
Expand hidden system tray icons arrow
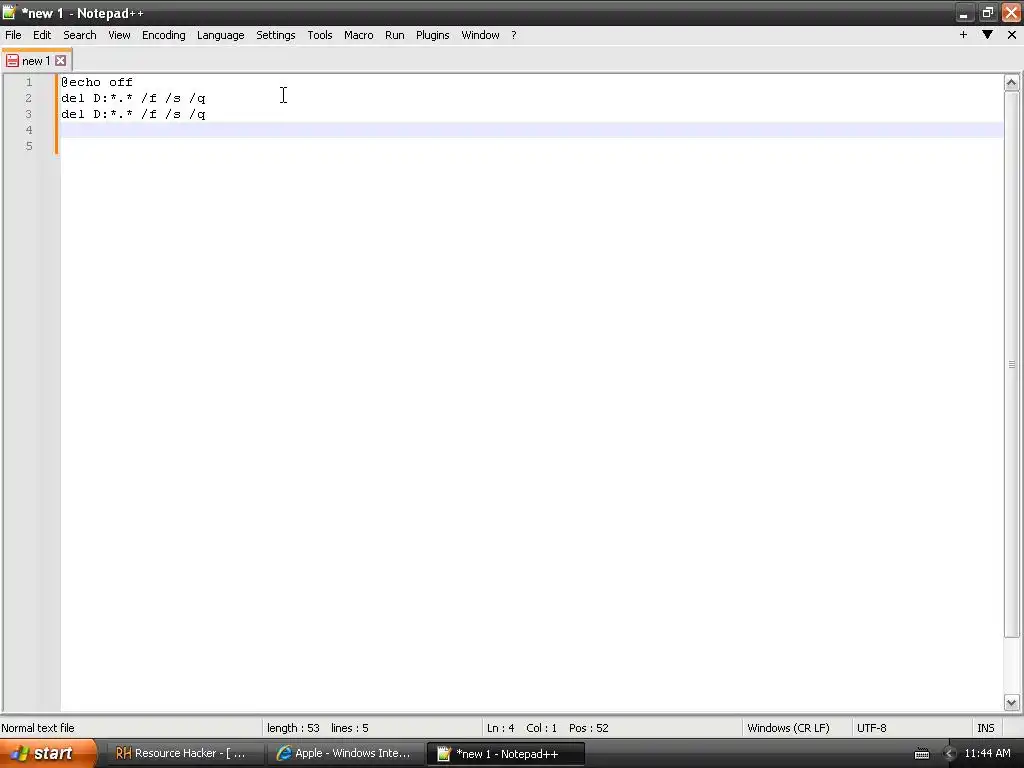950,754
